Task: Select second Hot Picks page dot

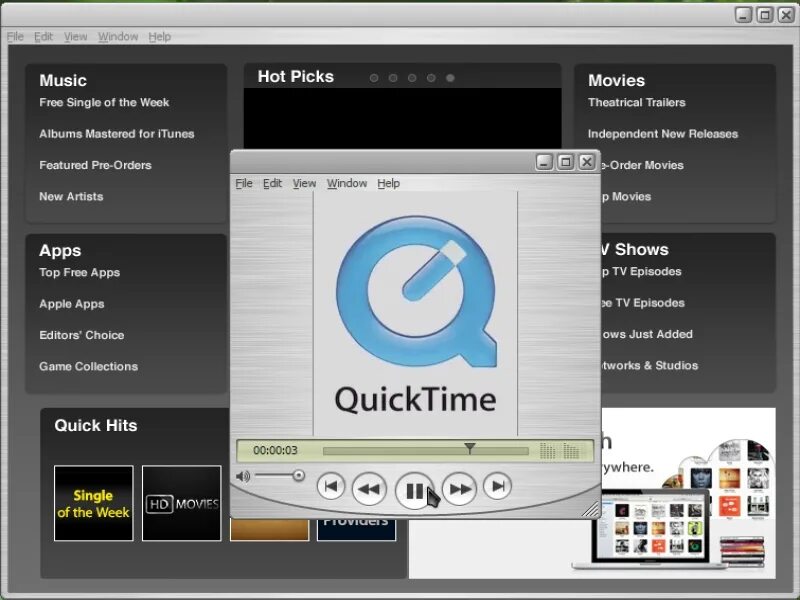Action: point(393,78)
